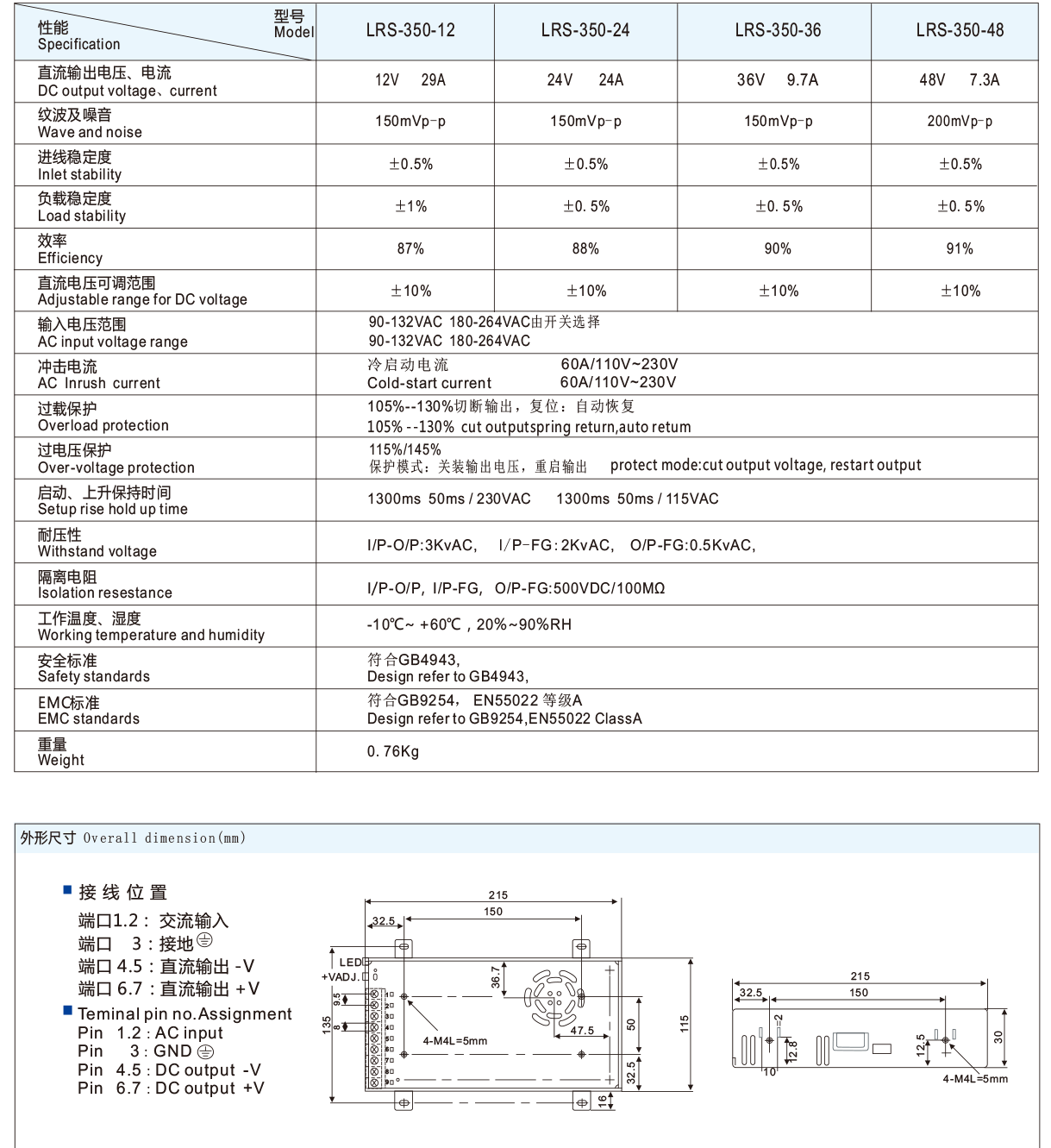1051x1148 pixels.
Task: Click the Overall dimension(mm) section title
Action: tap(129, 837)
